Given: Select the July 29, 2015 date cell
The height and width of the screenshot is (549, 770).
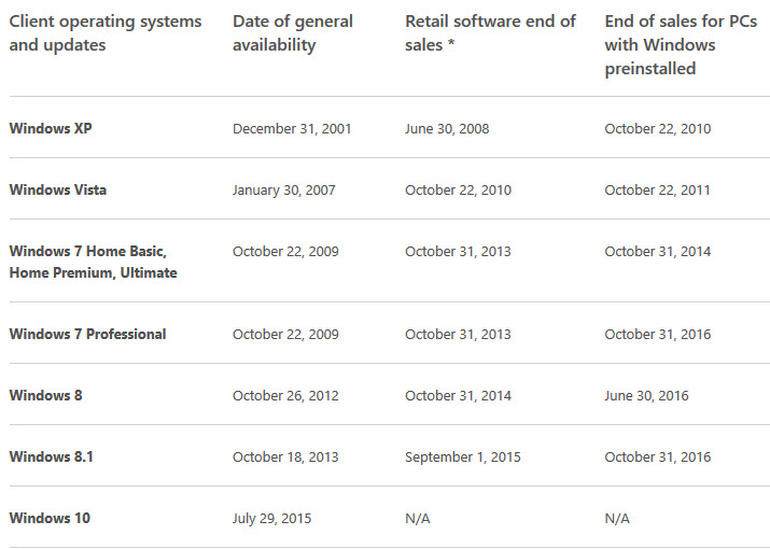Looking at the screenshot, I should [273, 518].
